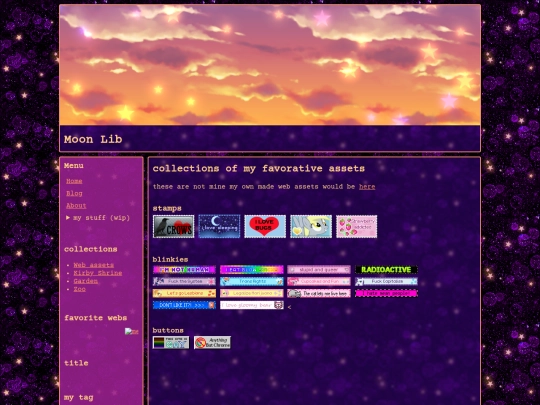Click the 'Anything But Chrome' button badge
Screen dimensions: 540x405
pyautogui.click(x=212, y=343)
